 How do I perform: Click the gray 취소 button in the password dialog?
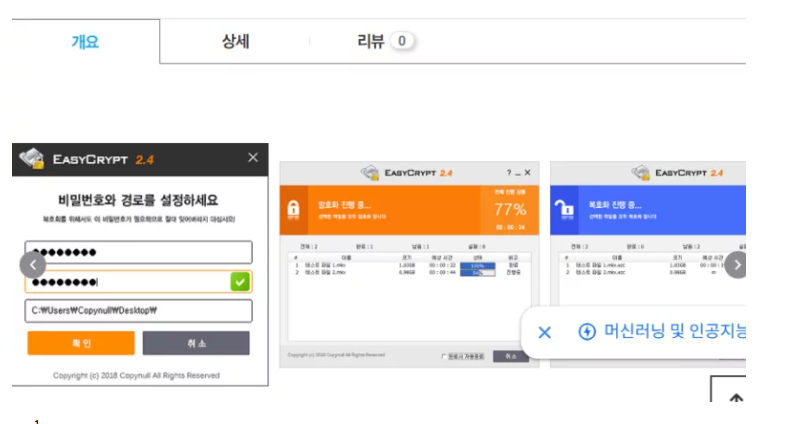coord(196,343)
